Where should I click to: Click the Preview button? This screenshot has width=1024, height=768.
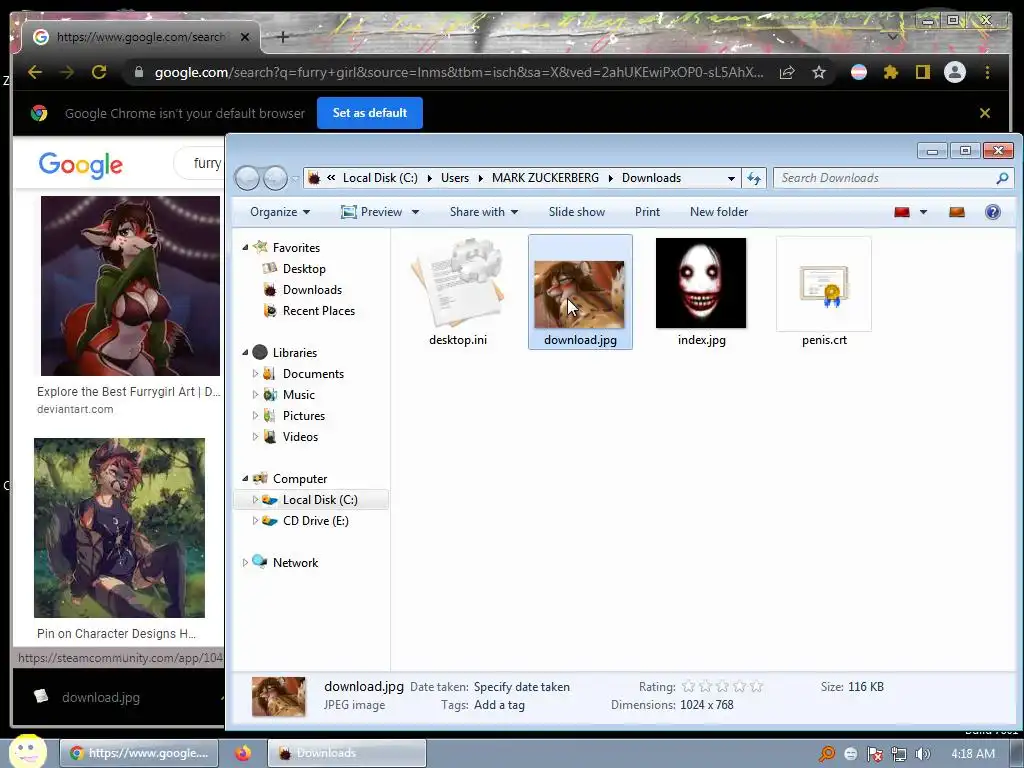pos(372,212)
